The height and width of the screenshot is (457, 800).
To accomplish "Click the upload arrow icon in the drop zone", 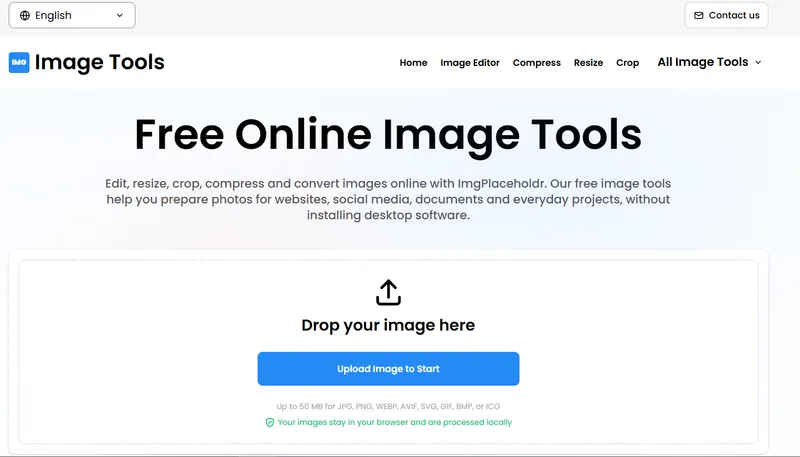I will 388,292.
